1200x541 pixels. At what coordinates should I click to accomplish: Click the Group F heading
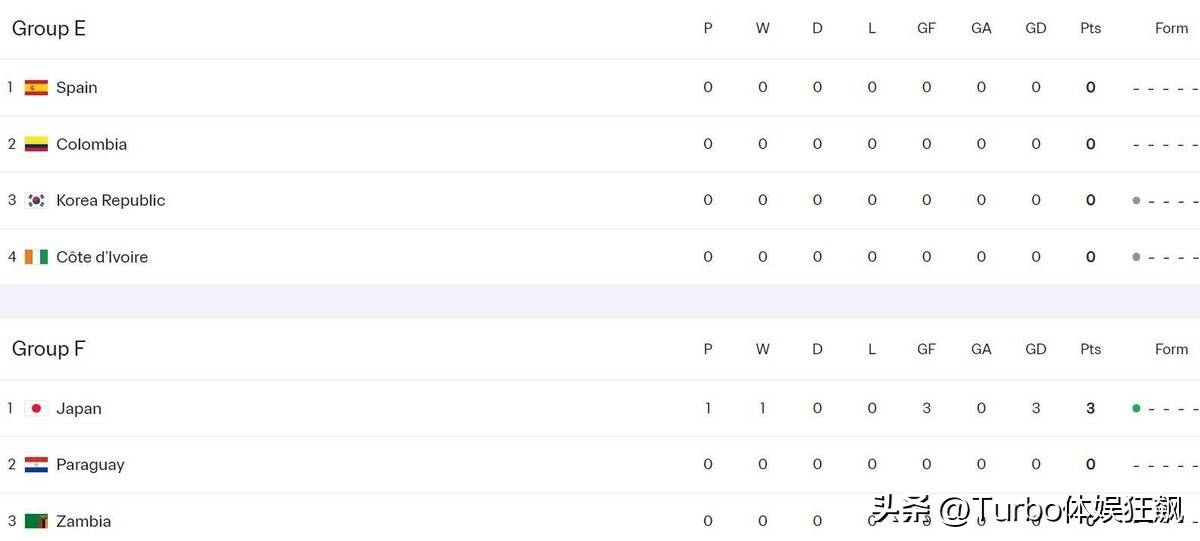[48, 348]
